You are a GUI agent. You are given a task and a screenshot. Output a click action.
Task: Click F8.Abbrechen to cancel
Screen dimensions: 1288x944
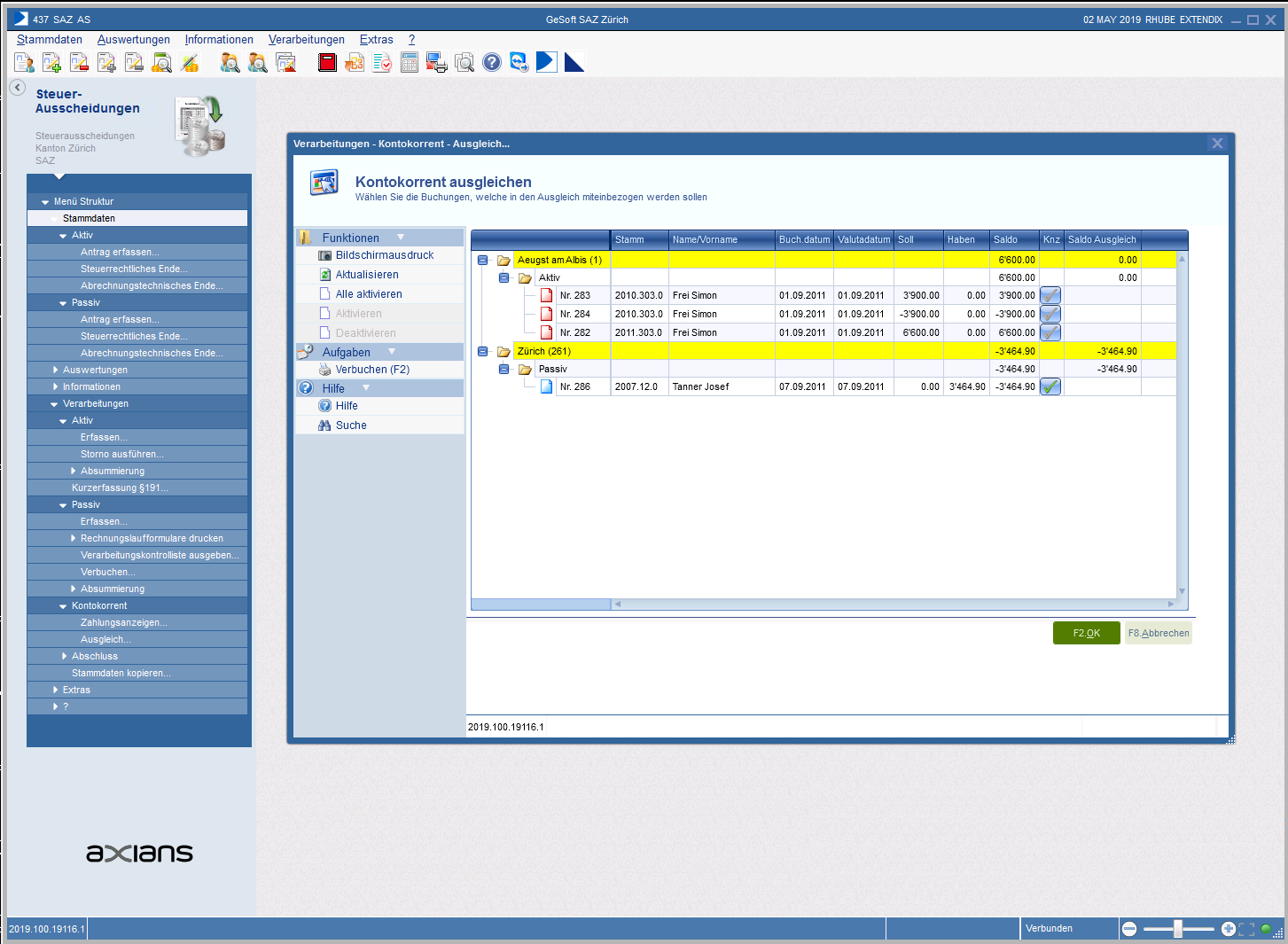1159,633
